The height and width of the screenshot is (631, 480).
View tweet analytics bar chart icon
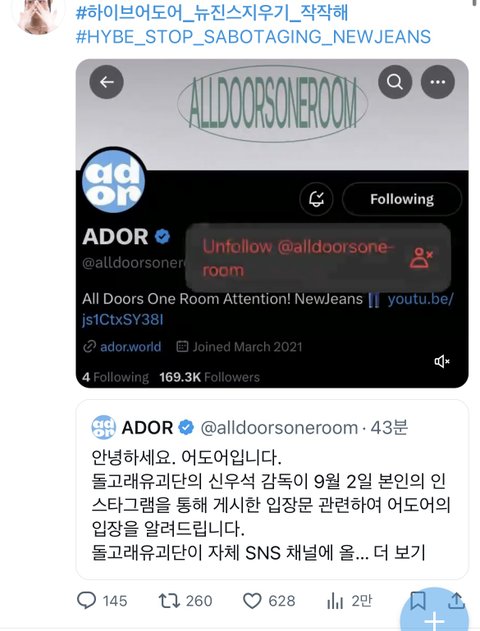click(x=335, y=601)
